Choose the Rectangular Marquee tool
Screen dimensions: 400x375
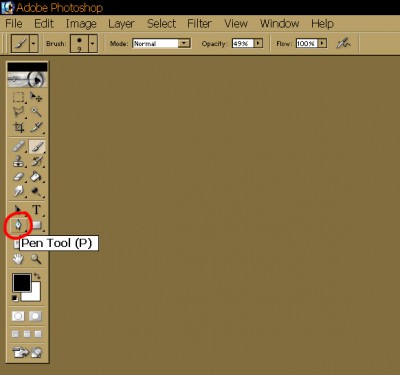click(x=18, y=97)
